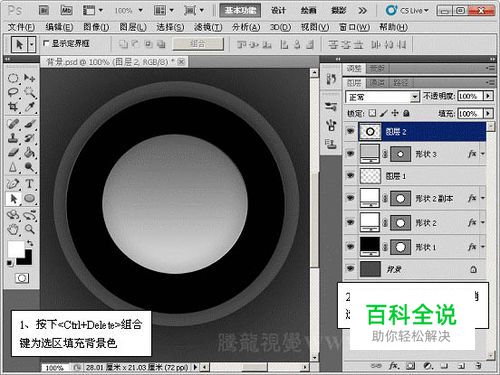
Task: Click the 基本功能 workspace button
Action: click(240, 10)
